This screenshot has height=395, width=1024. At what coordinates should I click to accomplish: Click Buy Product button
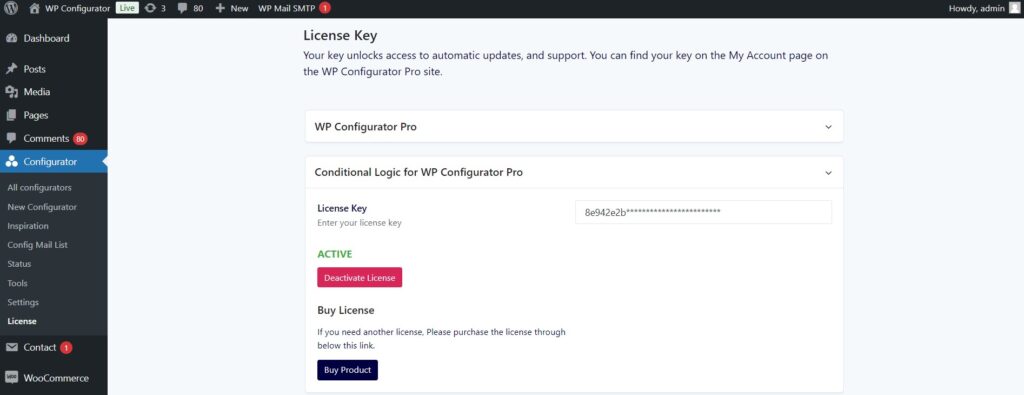tap(347, 370)
